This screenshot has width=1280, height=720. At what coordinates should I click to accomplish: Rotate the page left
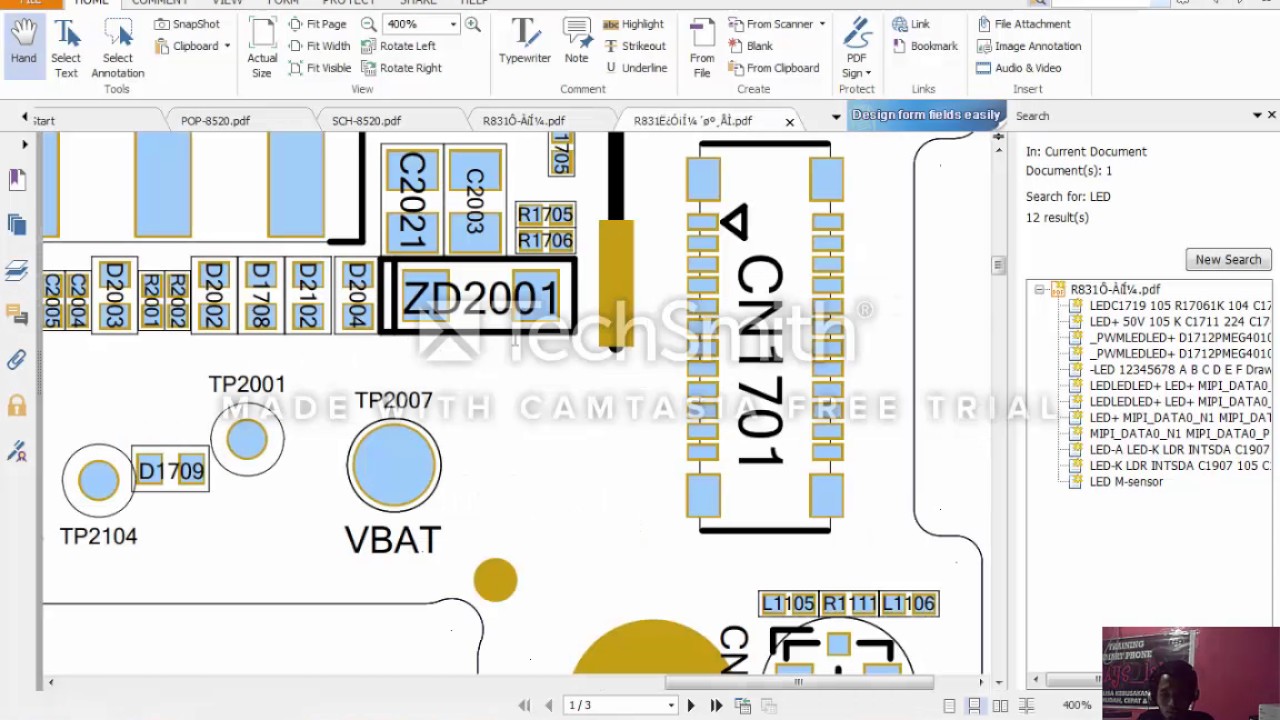(399, 46)
